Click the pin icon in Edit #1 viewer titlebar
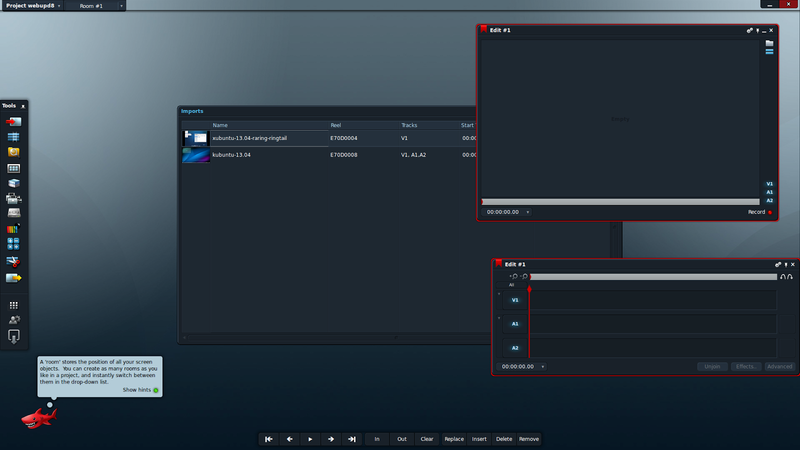 pos(758,31)
